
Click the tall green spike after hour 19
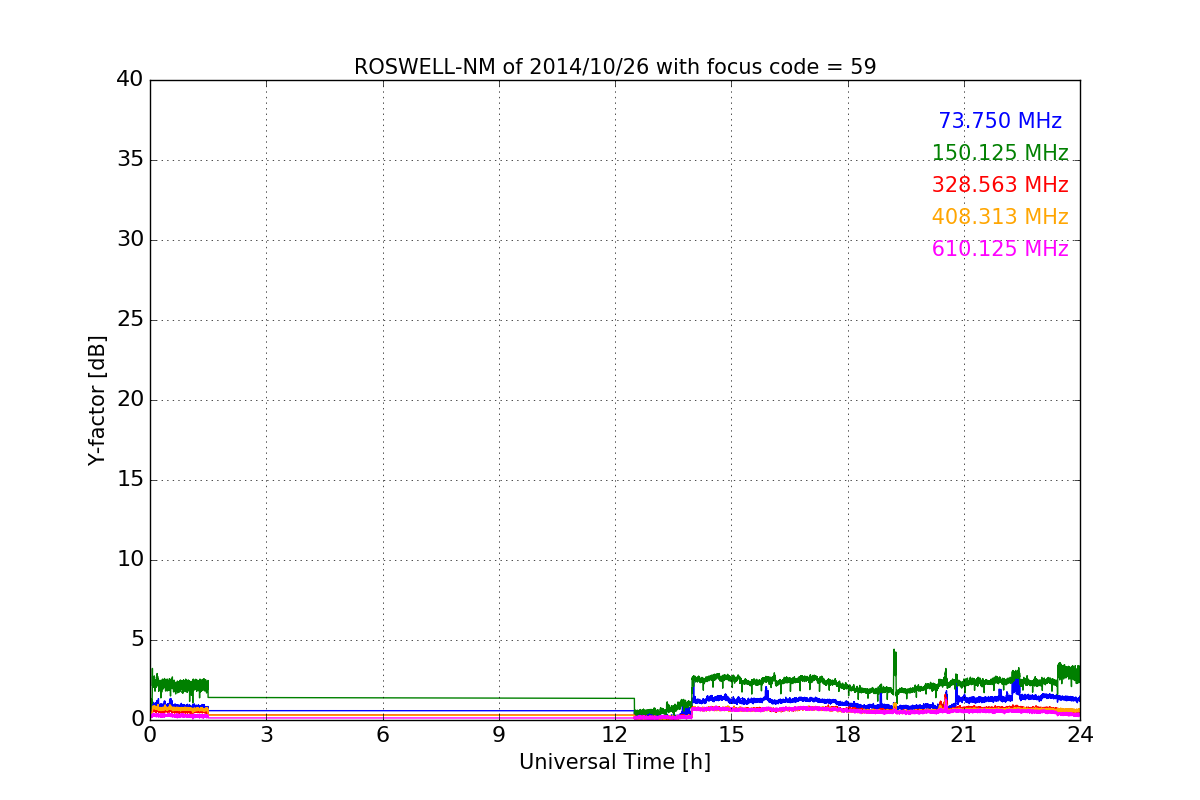894,672
